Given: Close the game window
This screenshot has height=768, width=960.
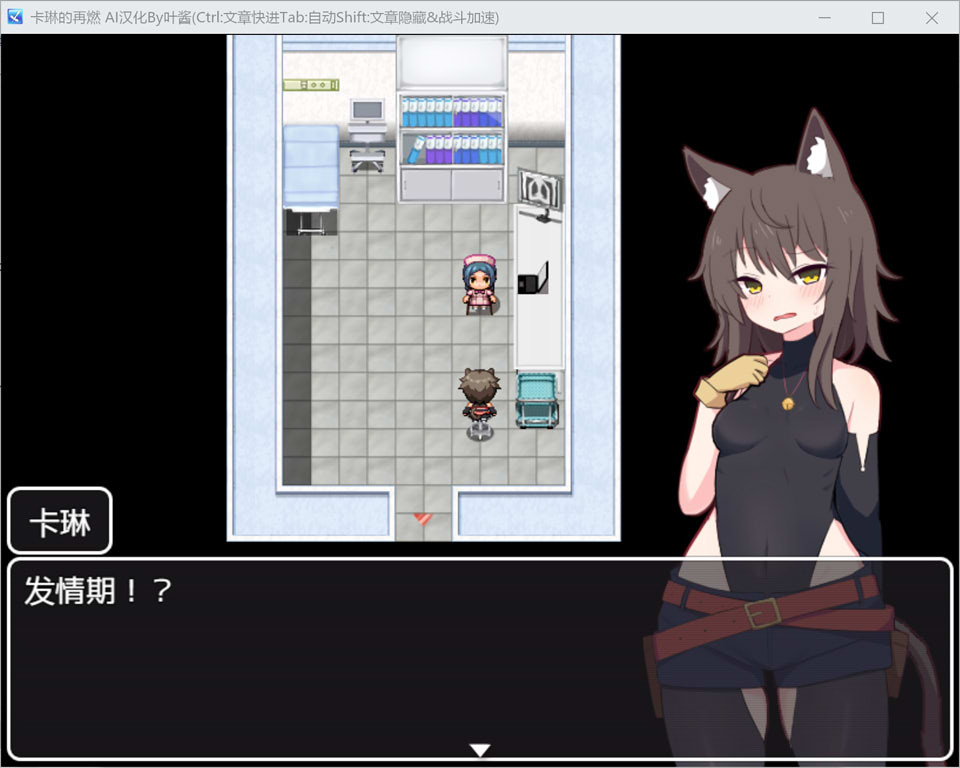Looking at the screenshot, I should [931, 18].
